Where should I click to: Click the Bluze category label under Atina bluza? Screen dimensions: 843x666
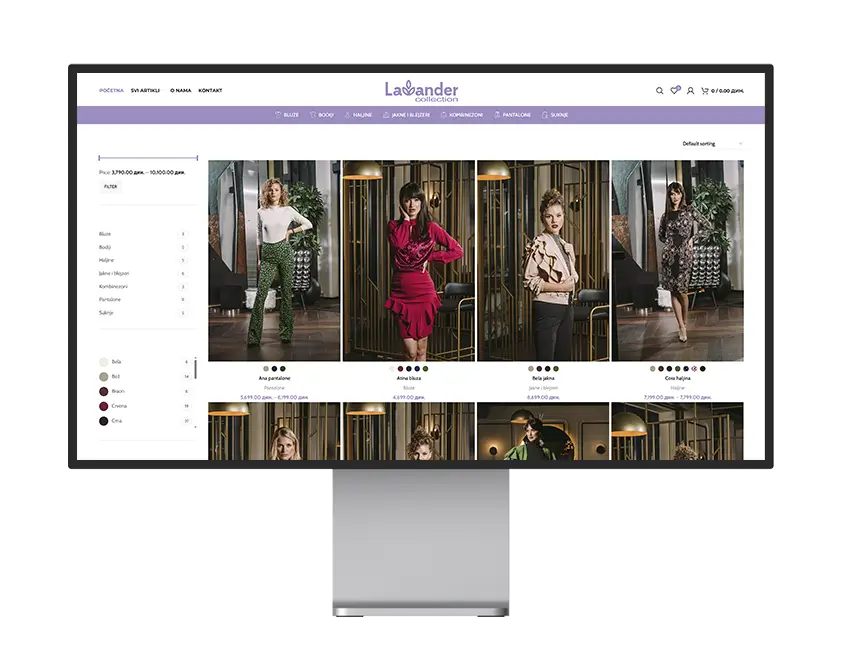[x=409, y=388]
